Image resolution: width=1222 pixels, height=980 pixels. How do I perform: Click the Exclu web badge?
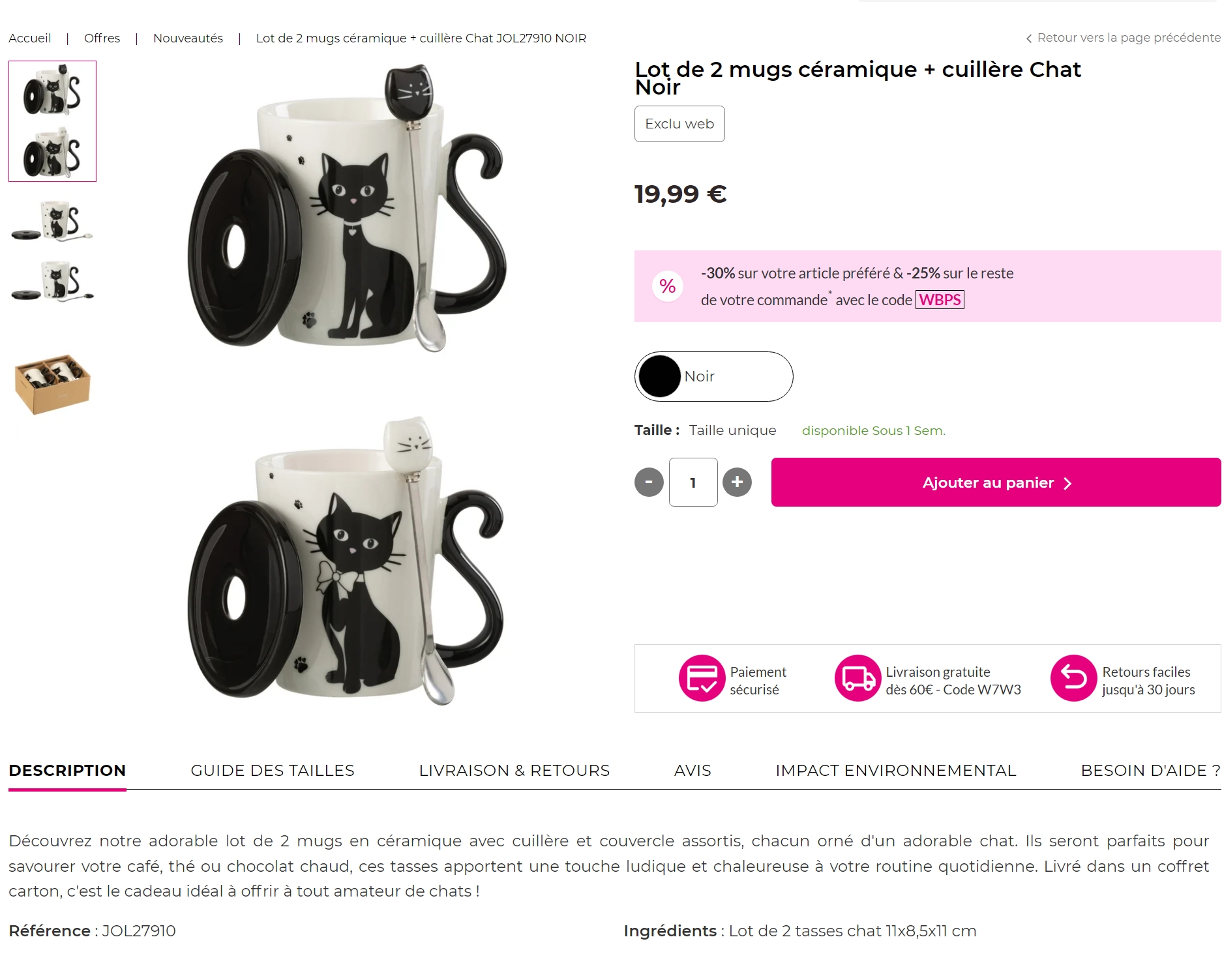pos(679,124)
